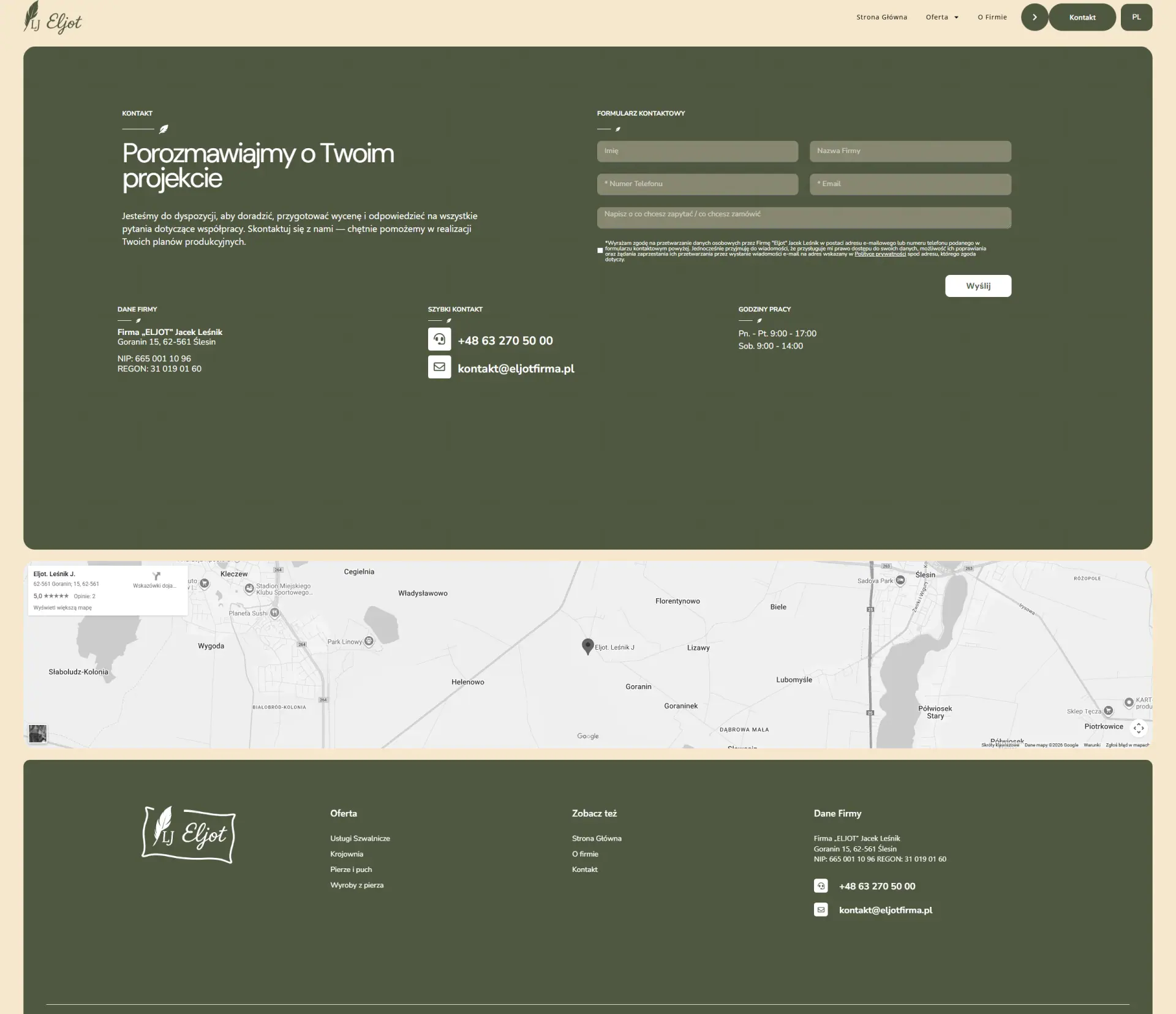Click the Eljot Leśnik map pin
1176x1014 pixels.
[587, 645]
